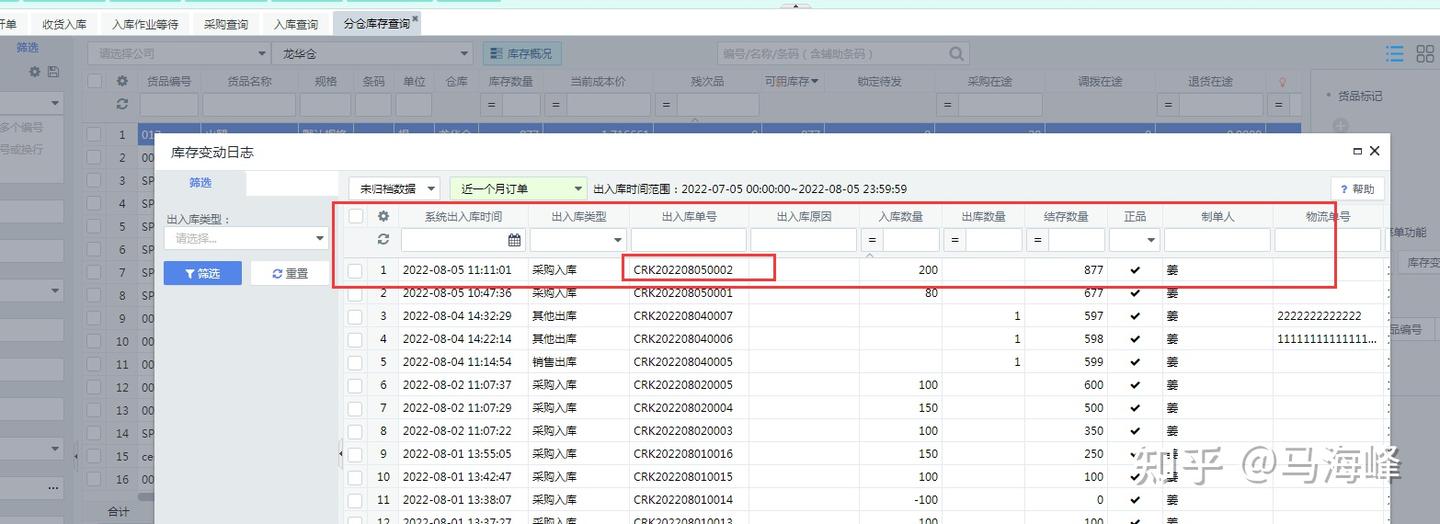The image size is (1440, 524).
Task: Switch to grid tile view icon
Action: [1425, 53]
